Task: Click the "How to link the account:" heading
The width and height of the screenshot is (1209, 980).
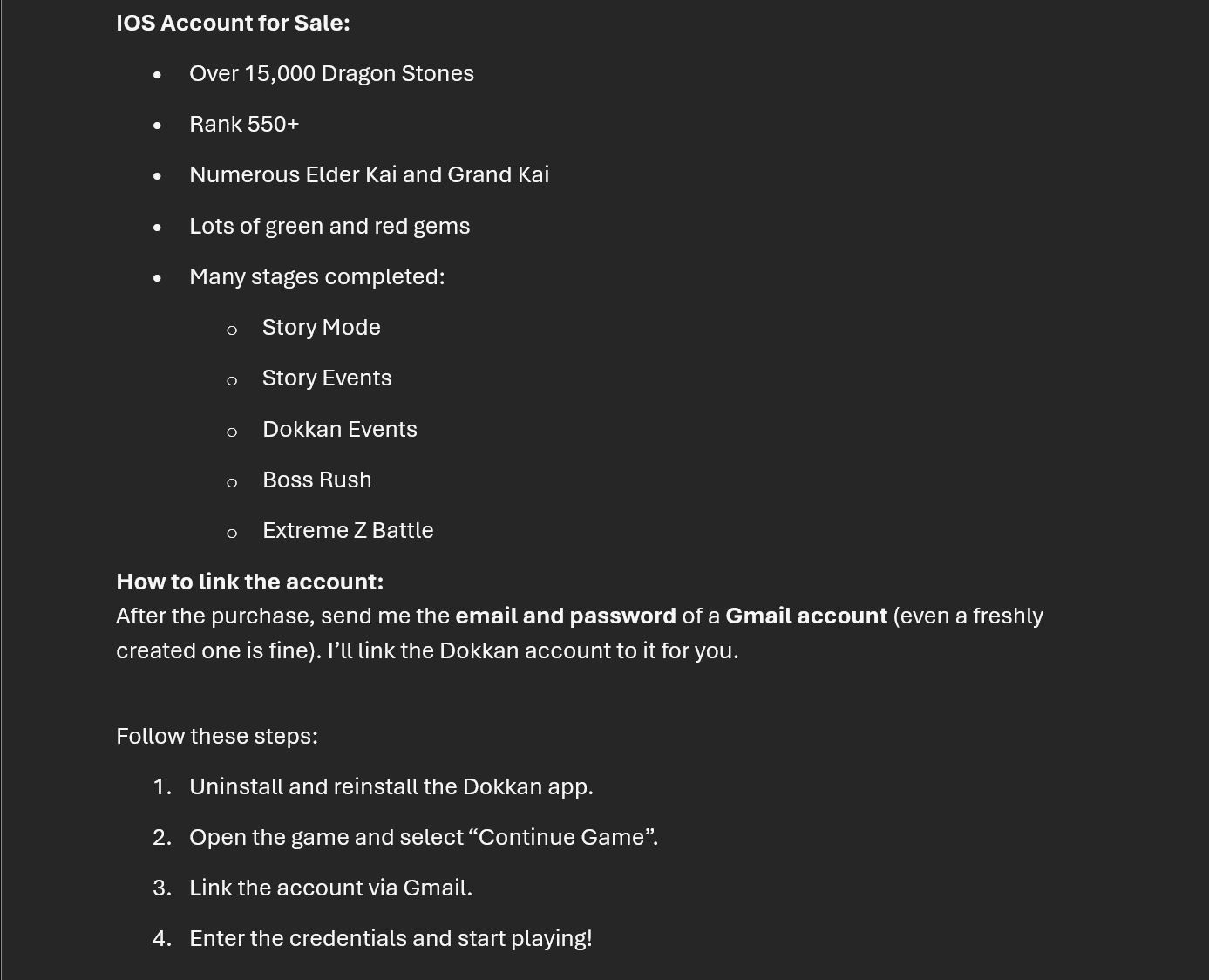Action: (249, 582)
